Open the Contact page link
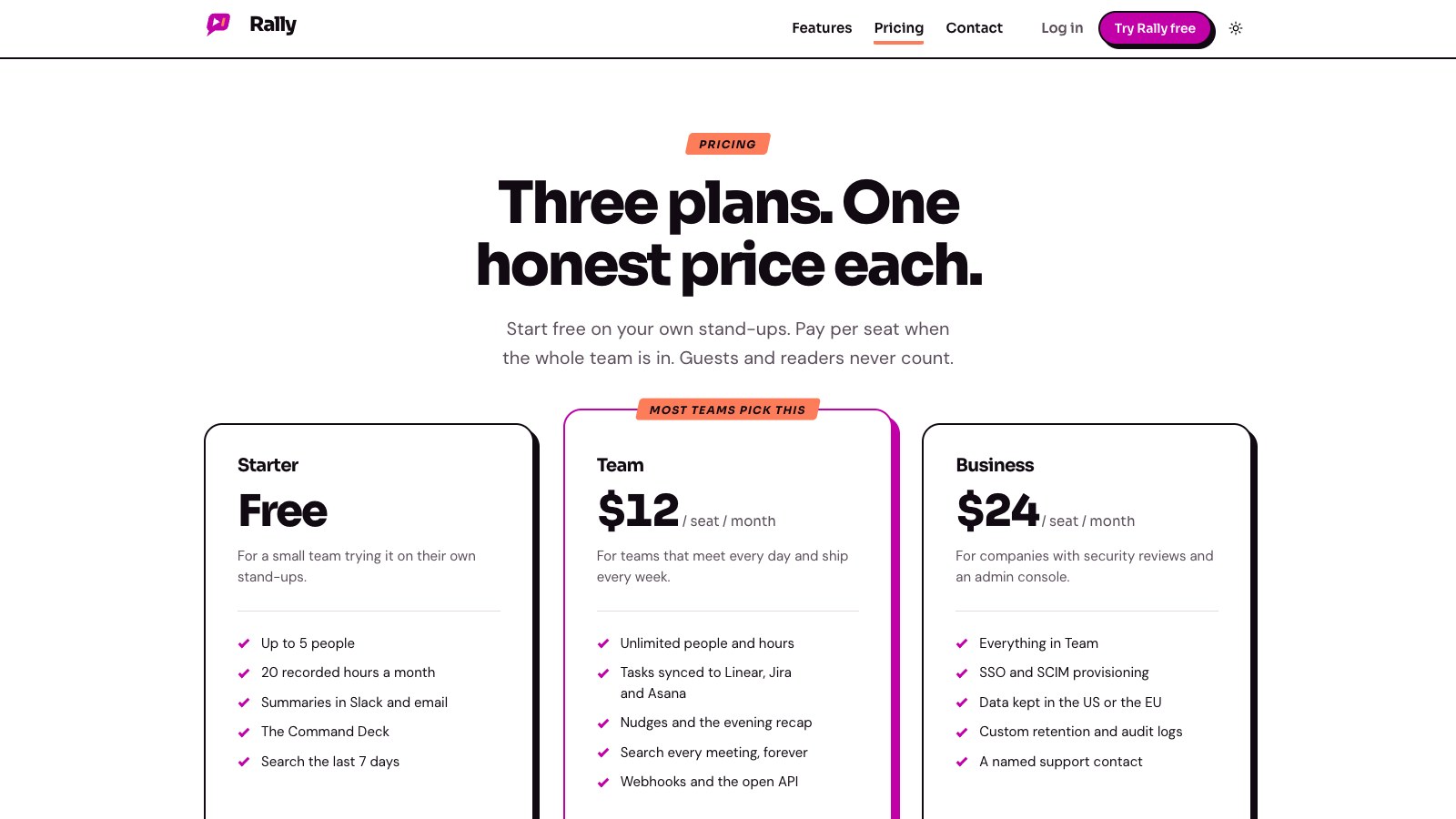 click(x=974, y=28)
